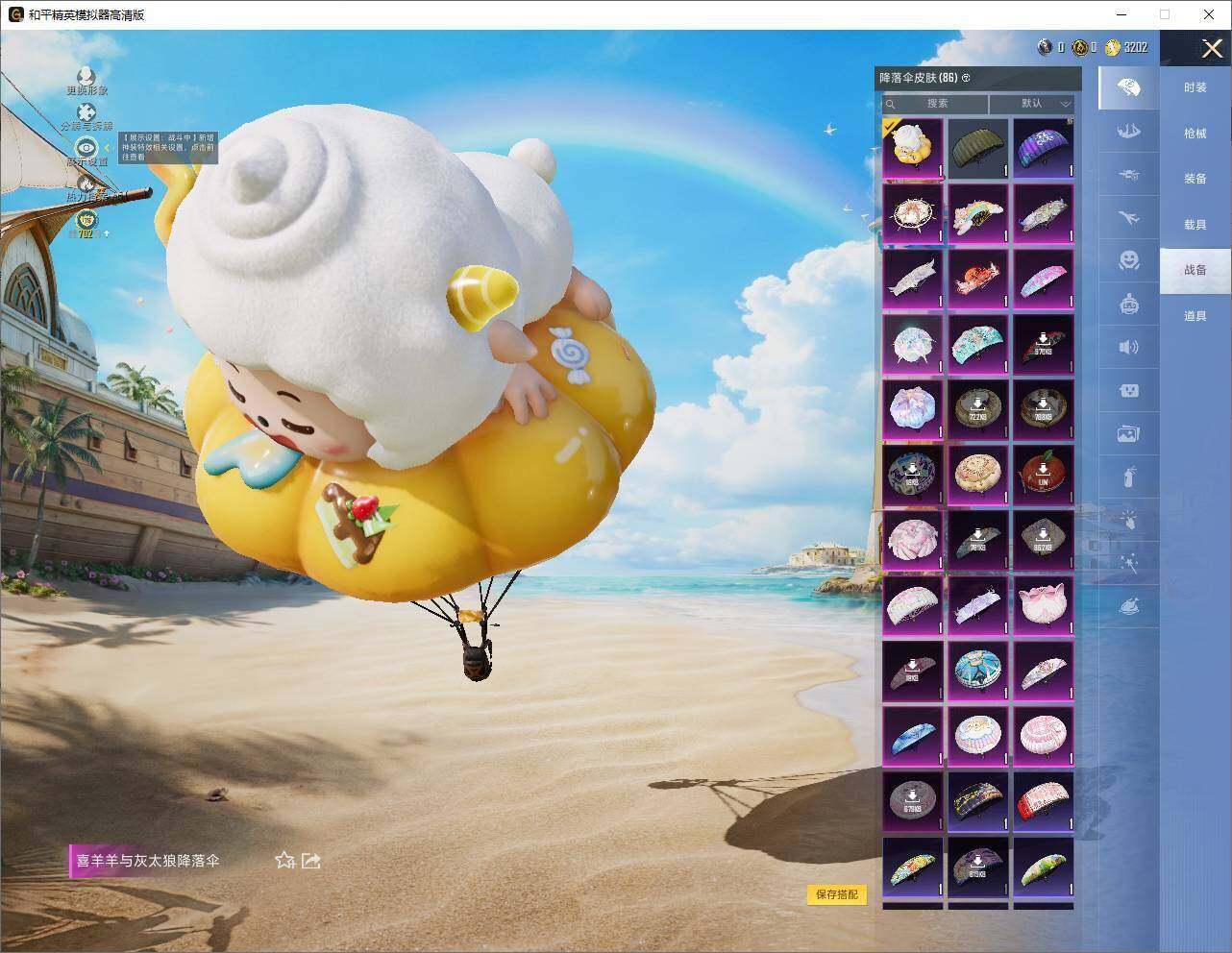Screen dimensions: 1232x953
Task: Switch to the 枪械 tab
Action: 1195,134
